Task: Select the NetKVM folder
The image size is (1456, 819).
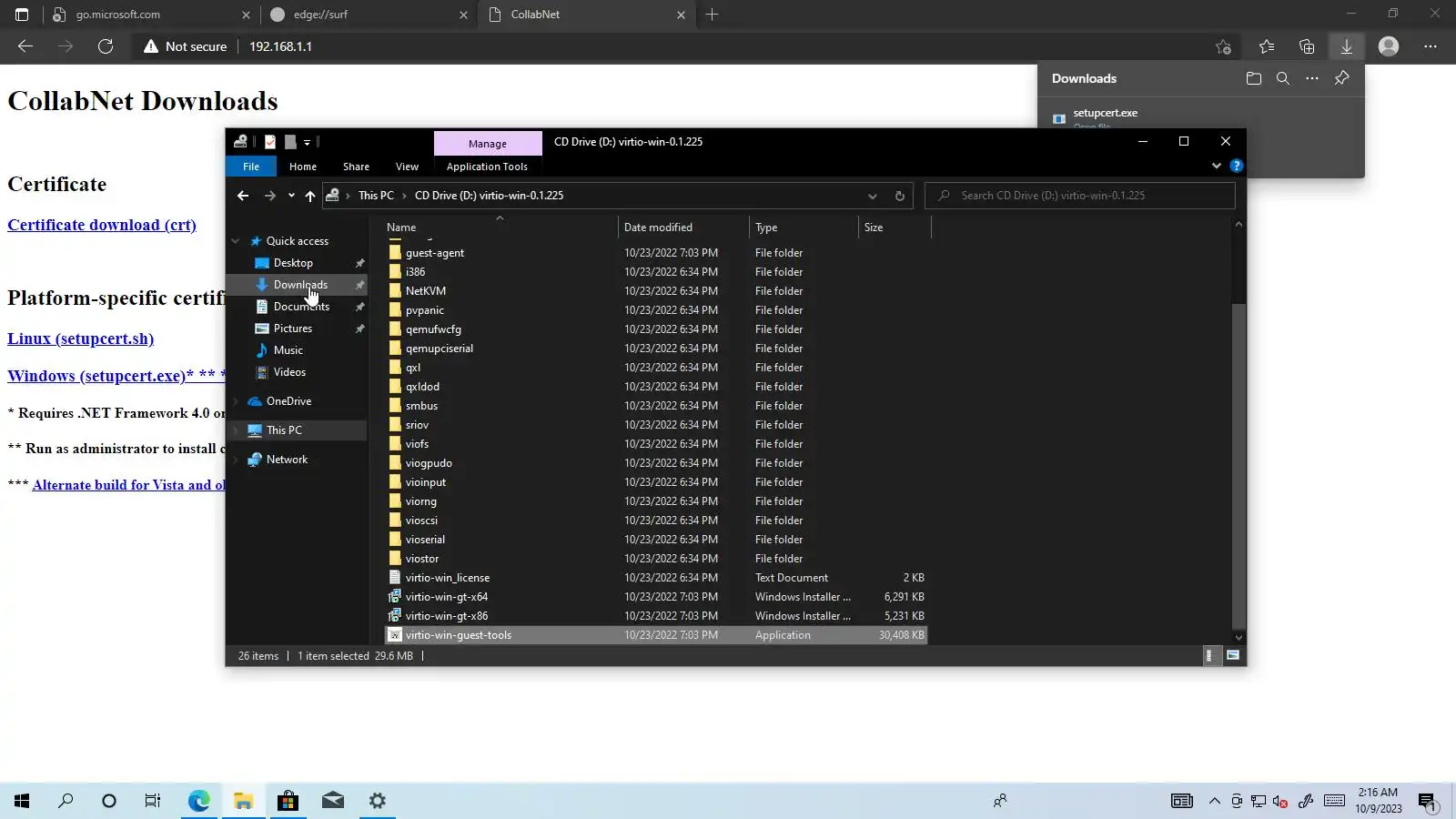Action: point(426,291)
